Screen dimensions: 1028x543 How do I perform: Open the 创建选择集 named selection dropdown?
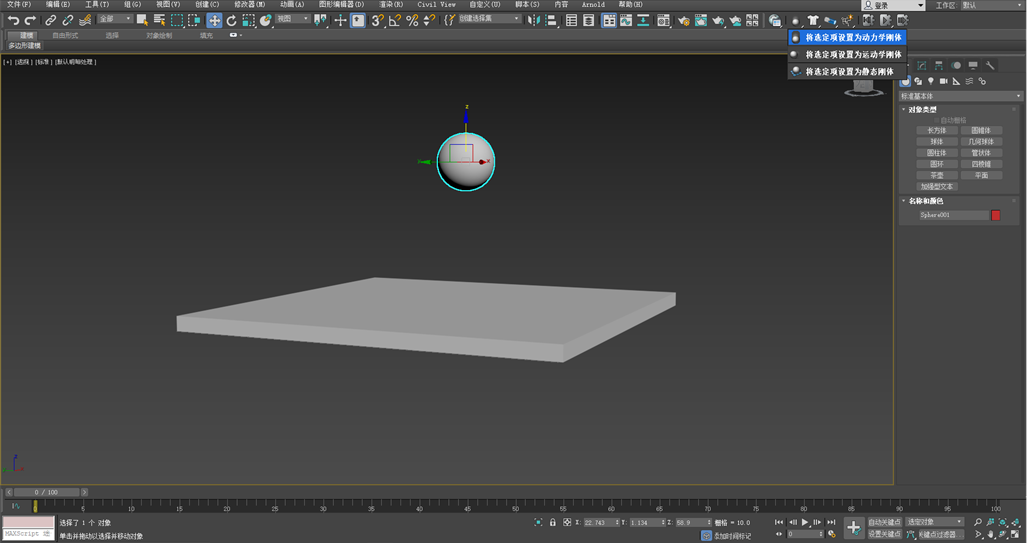pyautogui.click(x=489, y=19)
